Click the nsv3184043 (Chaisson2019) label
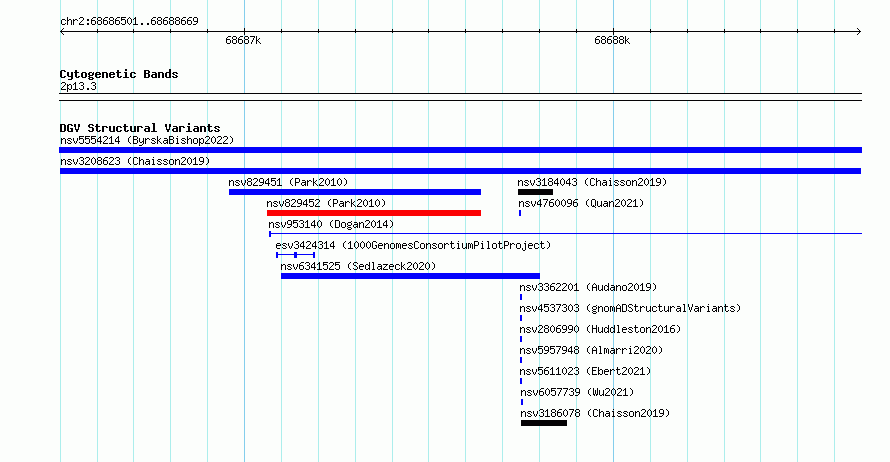 [x=592, y=182]
